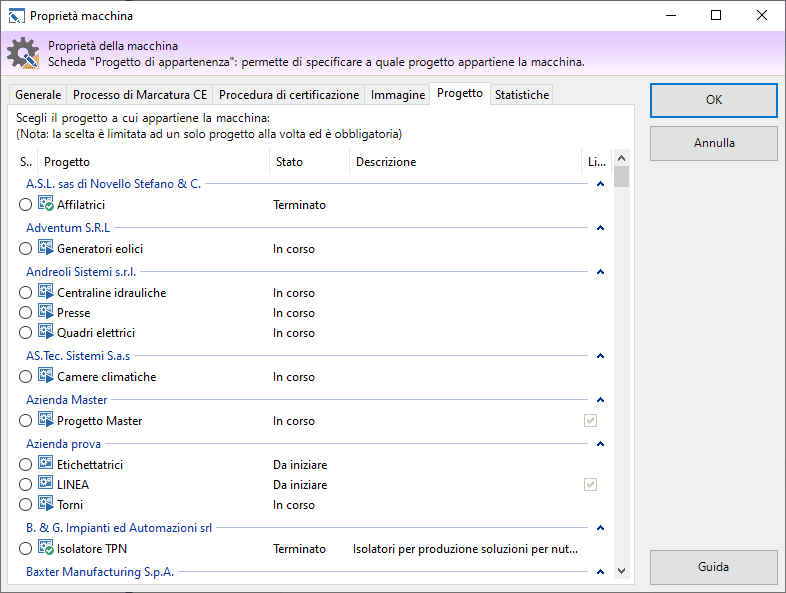The image size is (786, 593).
Task: Click the Centraline idrauliche project icon
Action: 45,293
